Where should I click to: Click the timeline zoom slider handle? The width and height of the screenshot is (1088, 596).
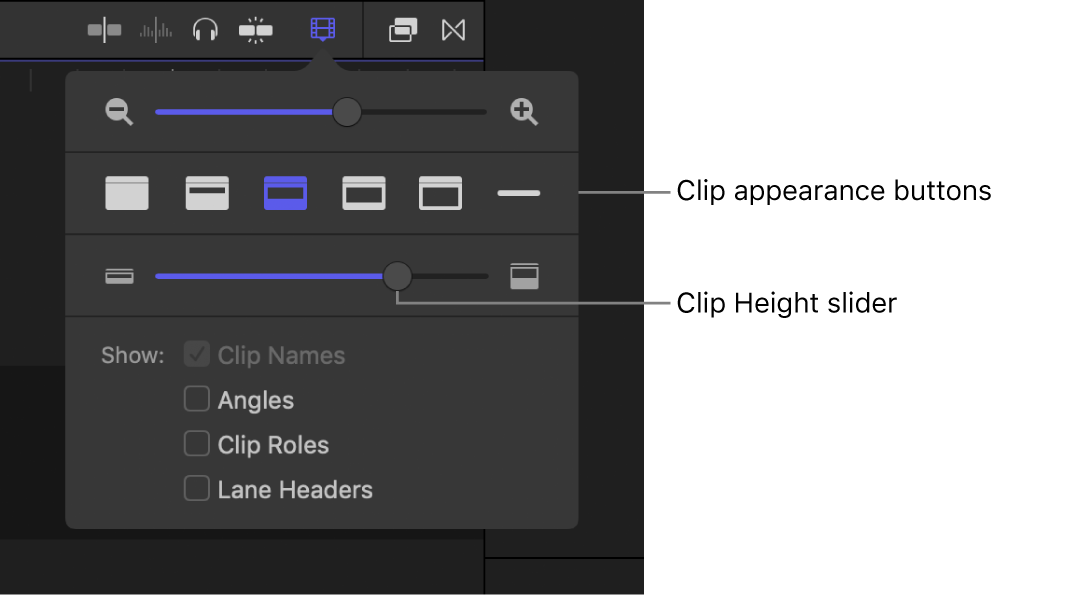[346, 112]
